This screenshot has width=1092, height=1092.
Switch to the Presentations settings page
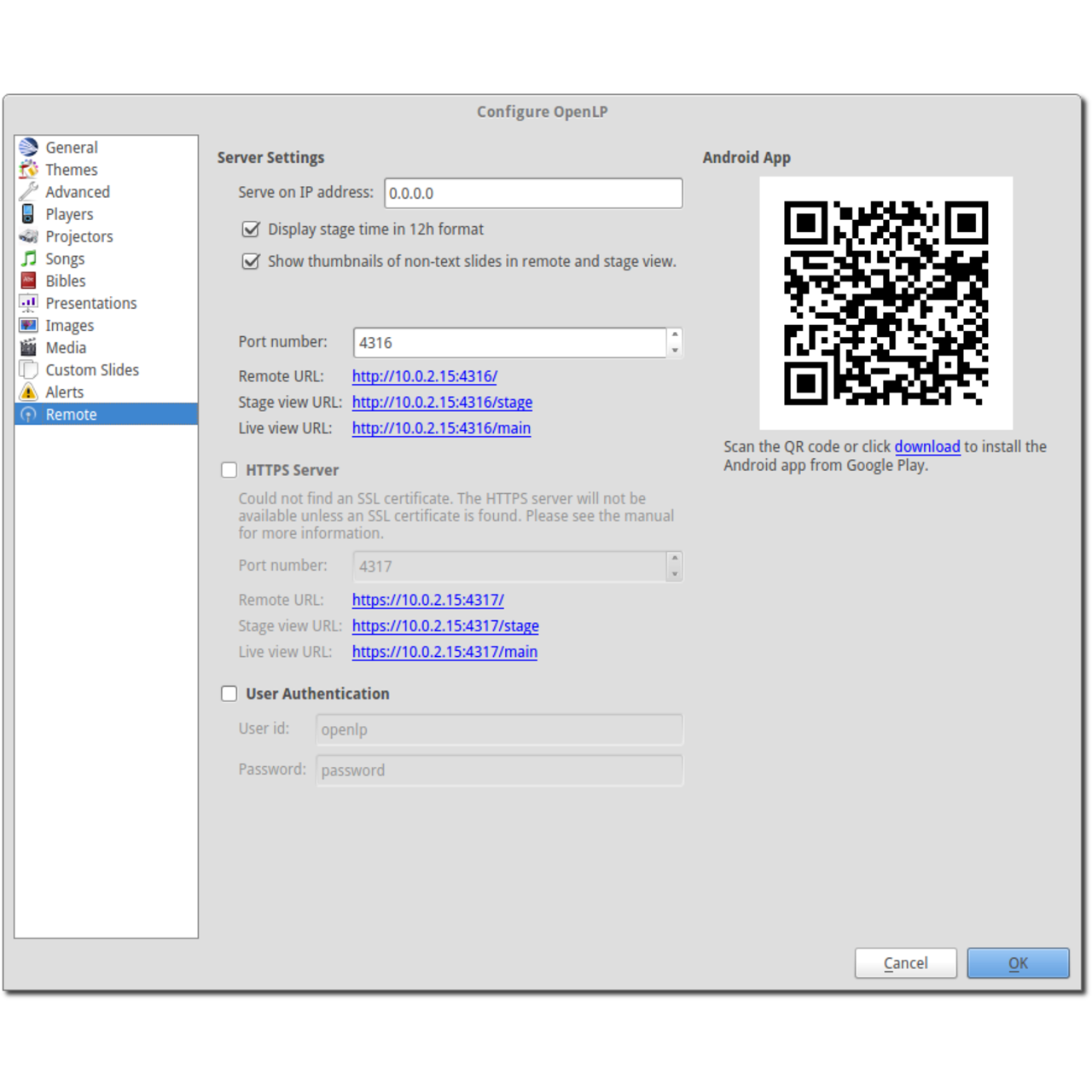[90, 303]
